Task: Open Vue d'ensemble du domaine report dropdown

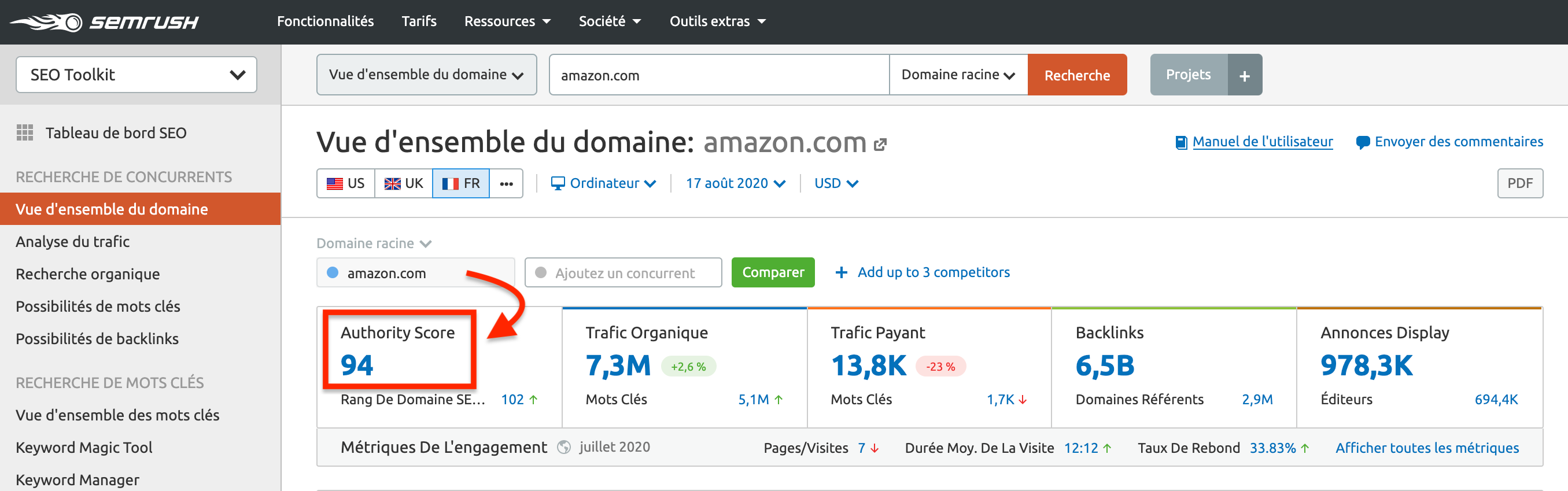Action: [x=427, y=75]
